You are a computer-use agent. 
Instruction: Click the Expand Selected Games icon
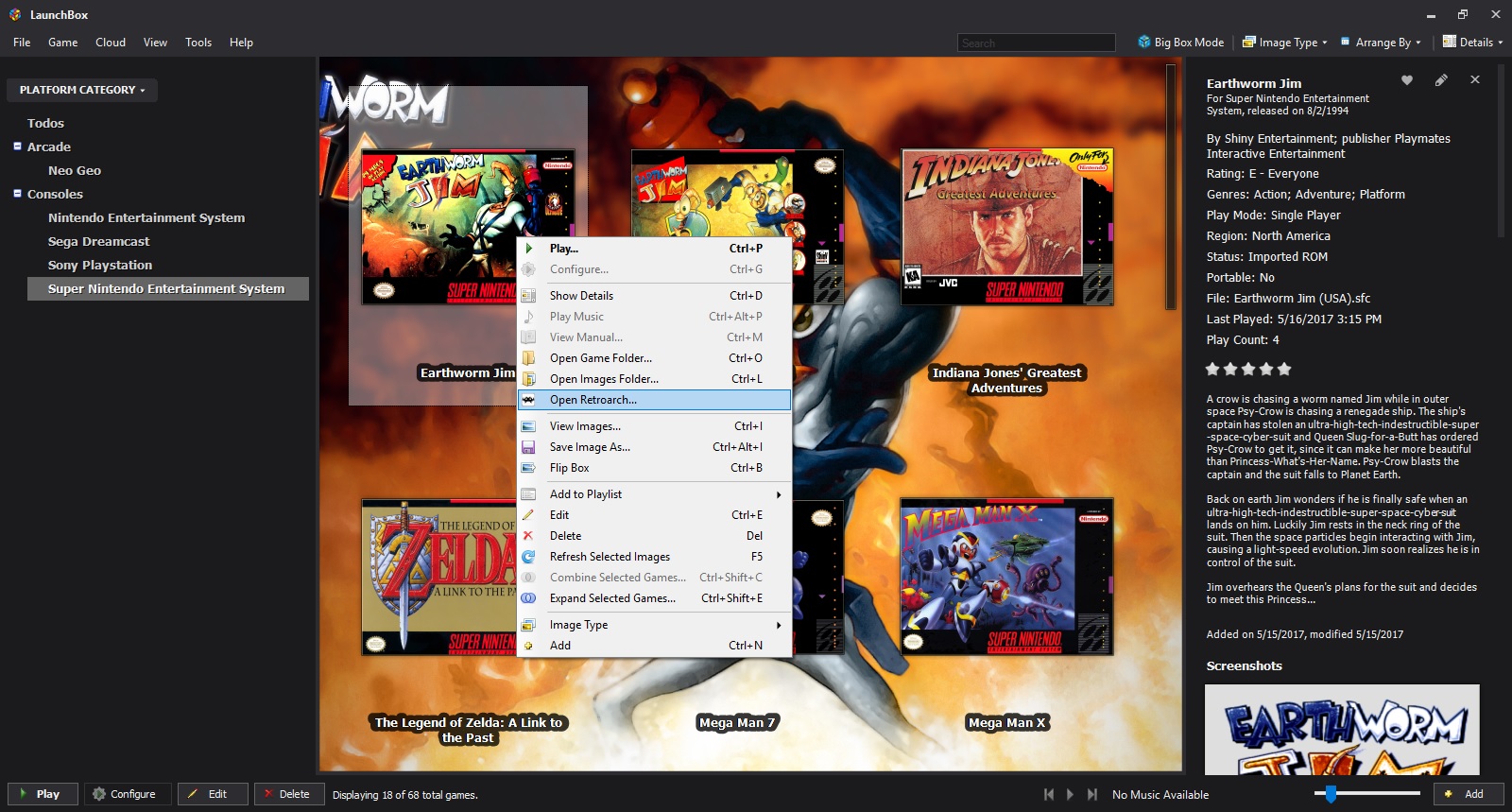(x=528, y=598)
